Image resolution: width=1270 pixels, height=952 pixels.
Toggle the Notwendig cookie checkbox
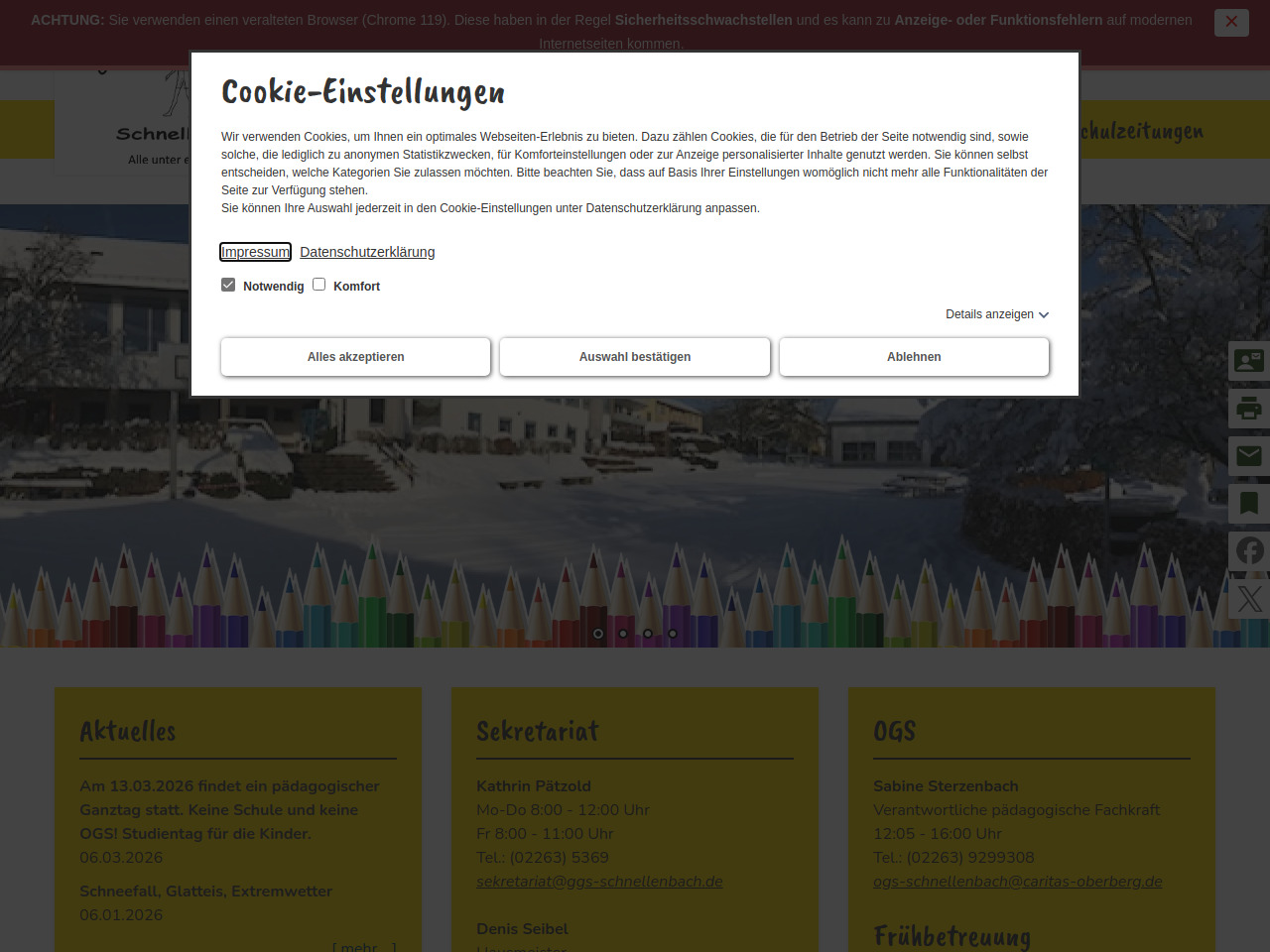[x=228, y=285]
